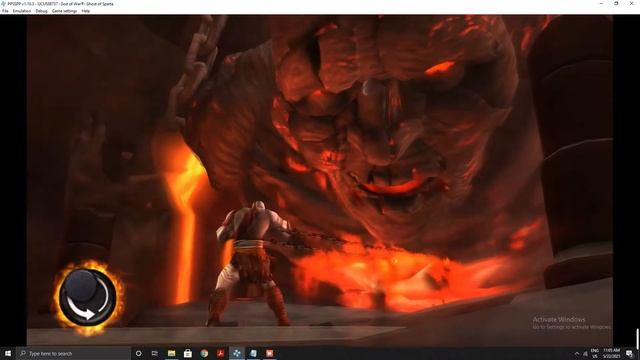Show hidden system tray icons
Screen dimensions: 640x360
(x=577, y=353)
